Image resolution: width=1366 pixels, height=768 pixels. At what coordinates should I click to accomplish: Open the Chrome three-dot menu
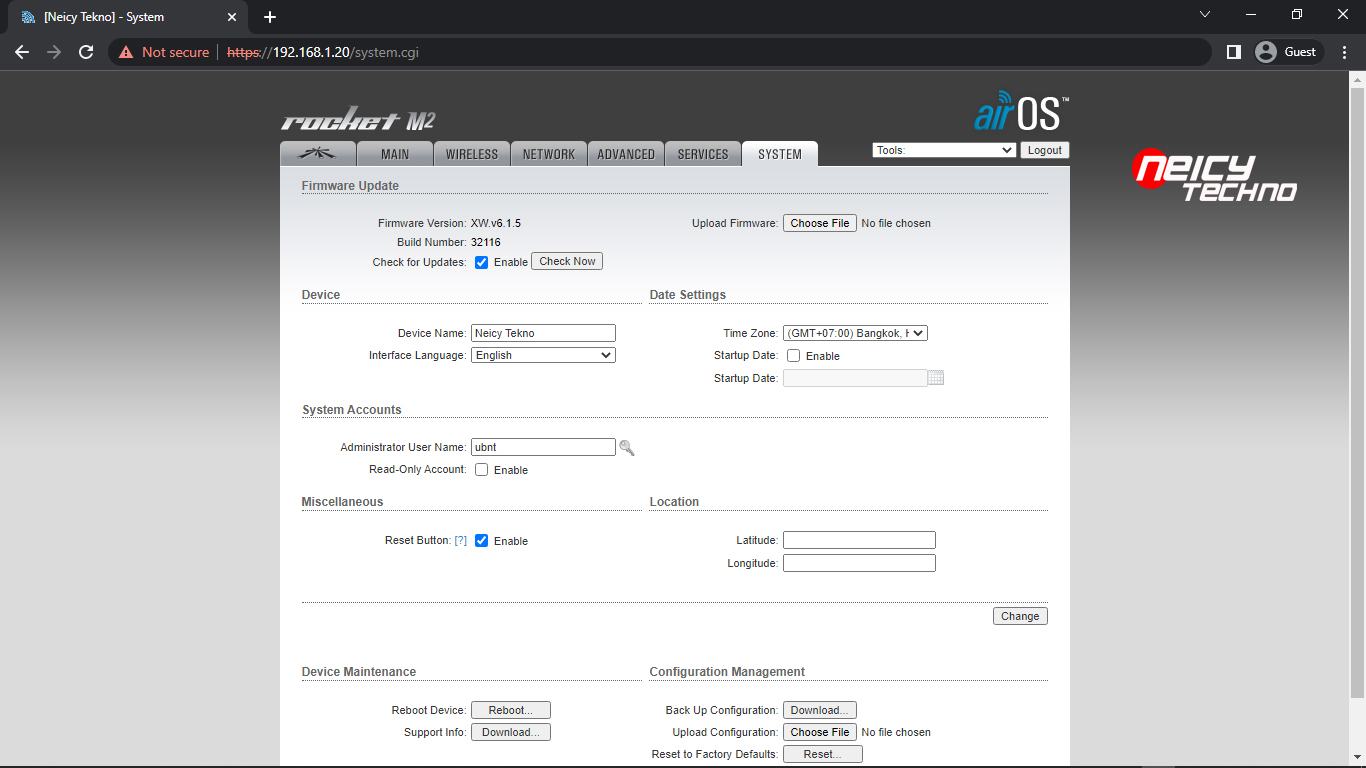pos(1345,52)
